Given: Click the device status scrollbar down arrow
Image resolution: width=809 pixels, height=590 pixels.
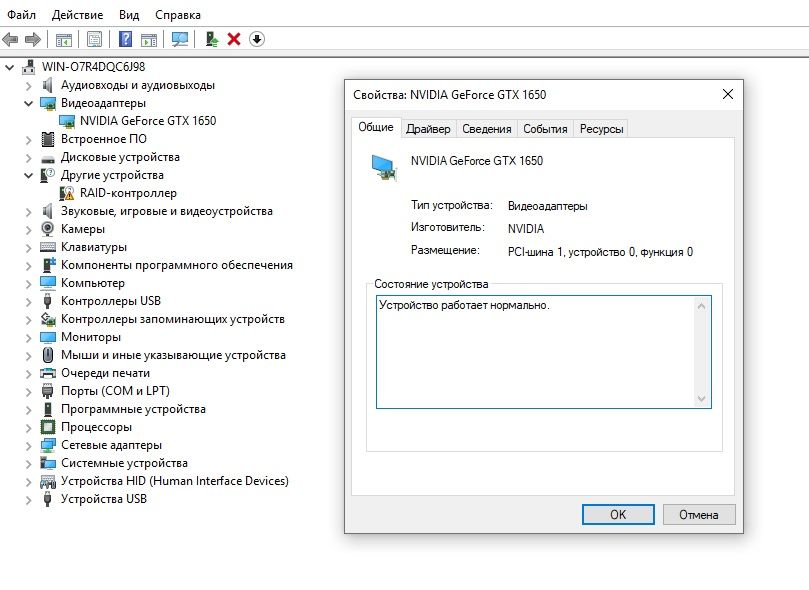Looking at the screenshot, I should (x=701, y=398).
